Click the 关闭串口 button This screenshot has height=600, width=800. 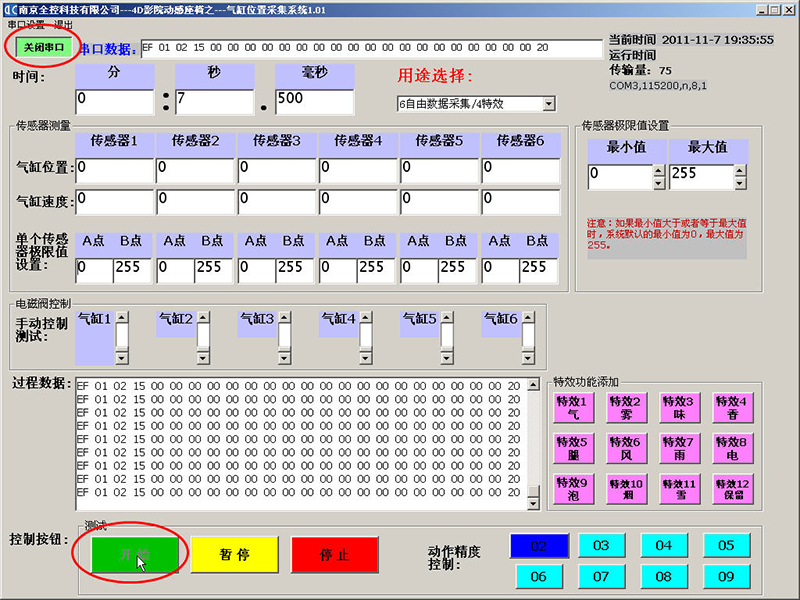click(x=43, y=47)
